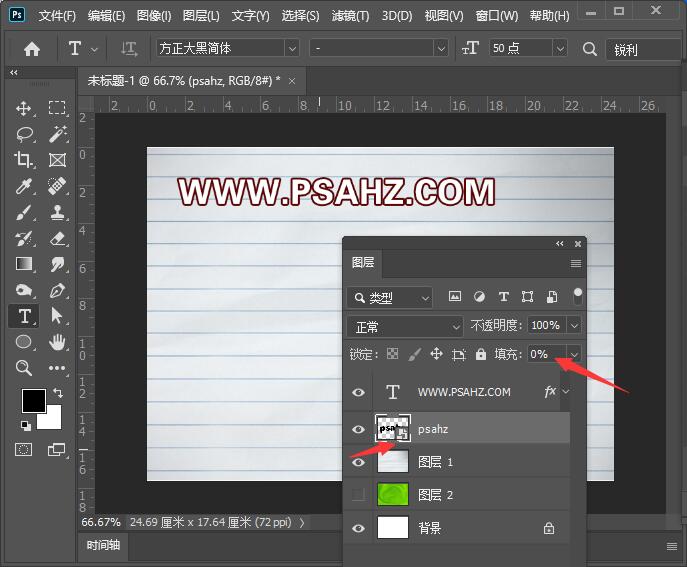
Task: Hide the psahz layer
Action: [358, 429]
